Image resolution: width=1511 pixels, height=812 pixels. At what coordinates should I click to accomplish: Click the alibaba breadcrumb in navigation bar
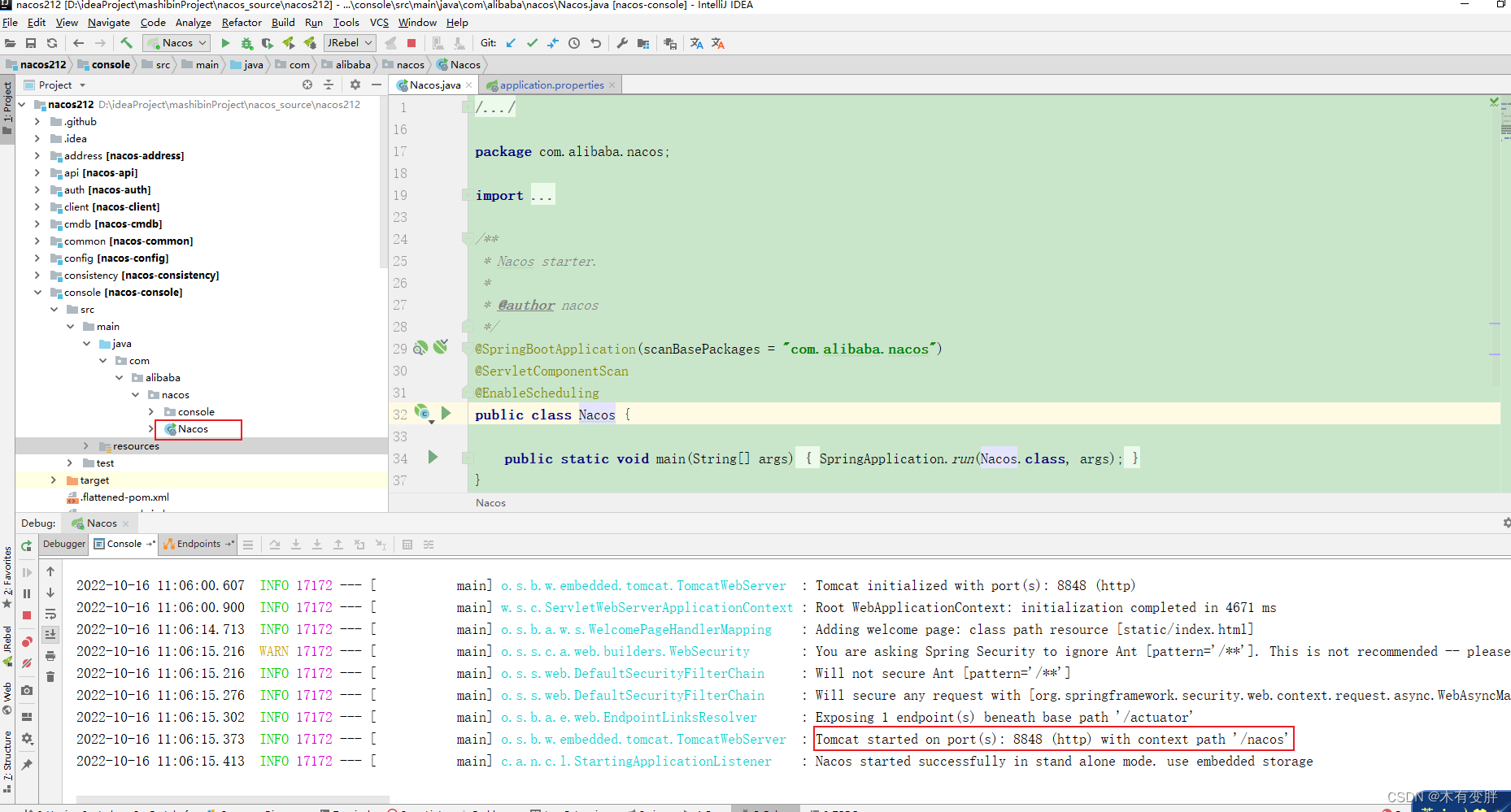346,64
